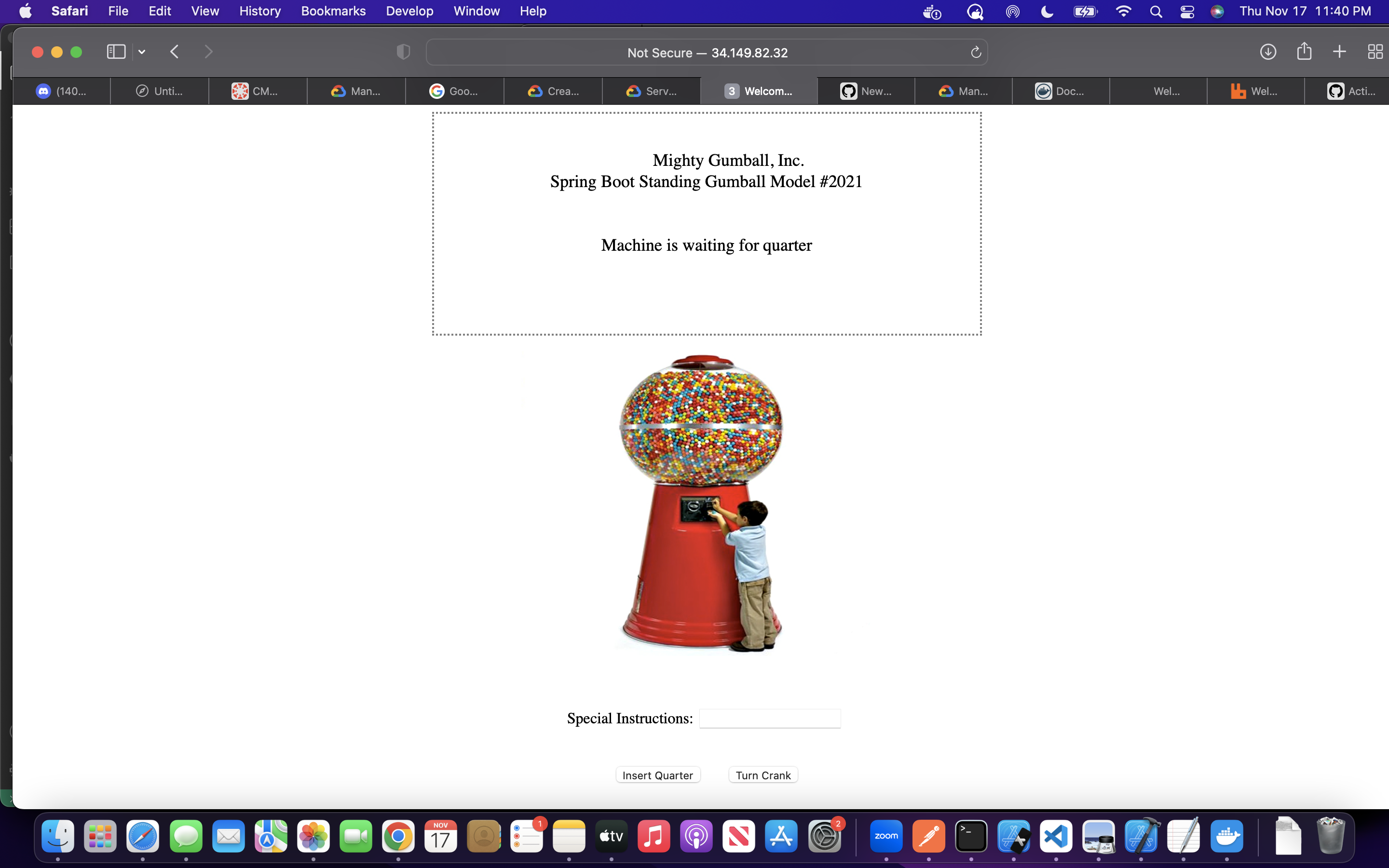Open the tab group dropdown chevron
Screen dimensions: 1389x868
tap(142, 52)
